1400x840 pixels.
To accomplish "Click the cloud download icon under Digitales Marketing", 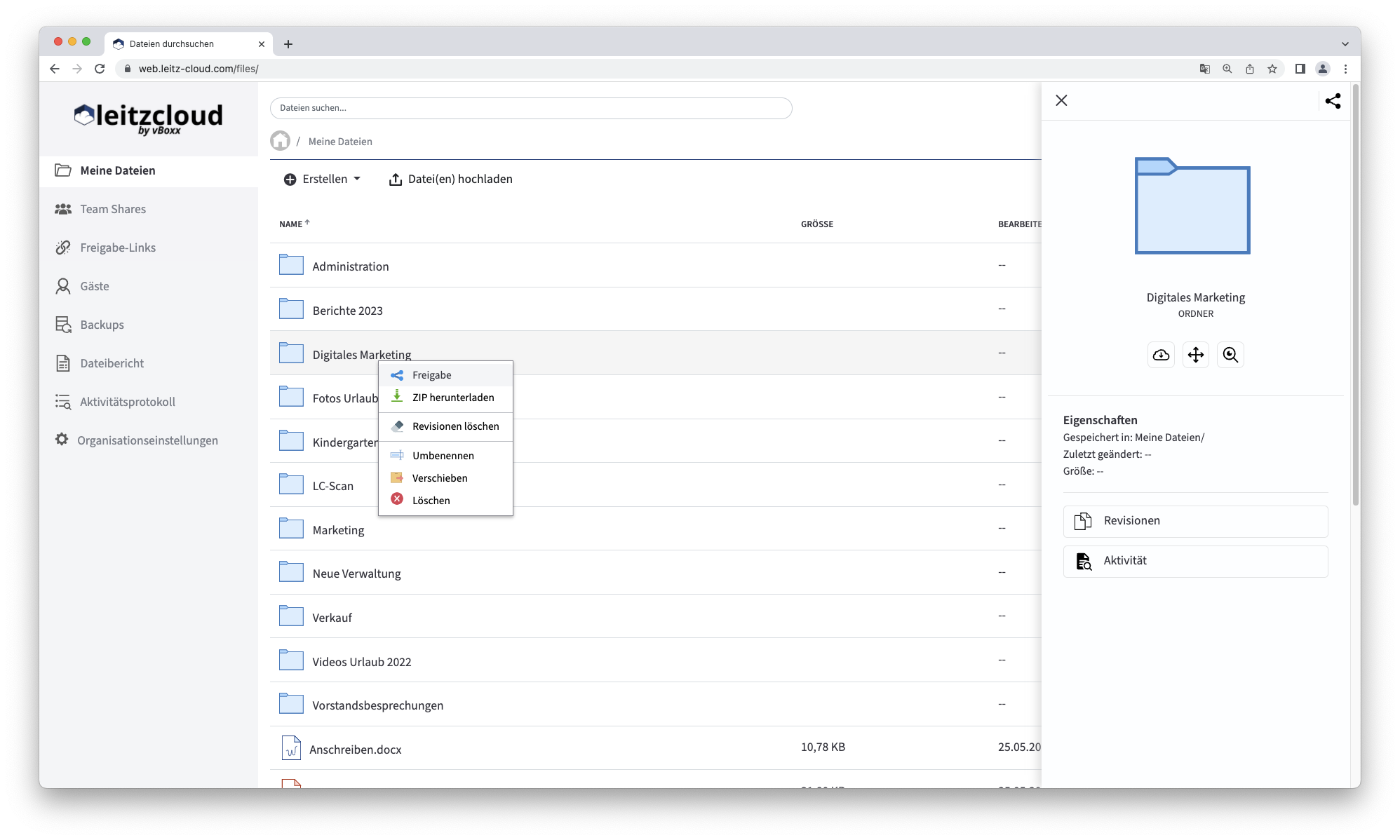I will coord(1161,355).
